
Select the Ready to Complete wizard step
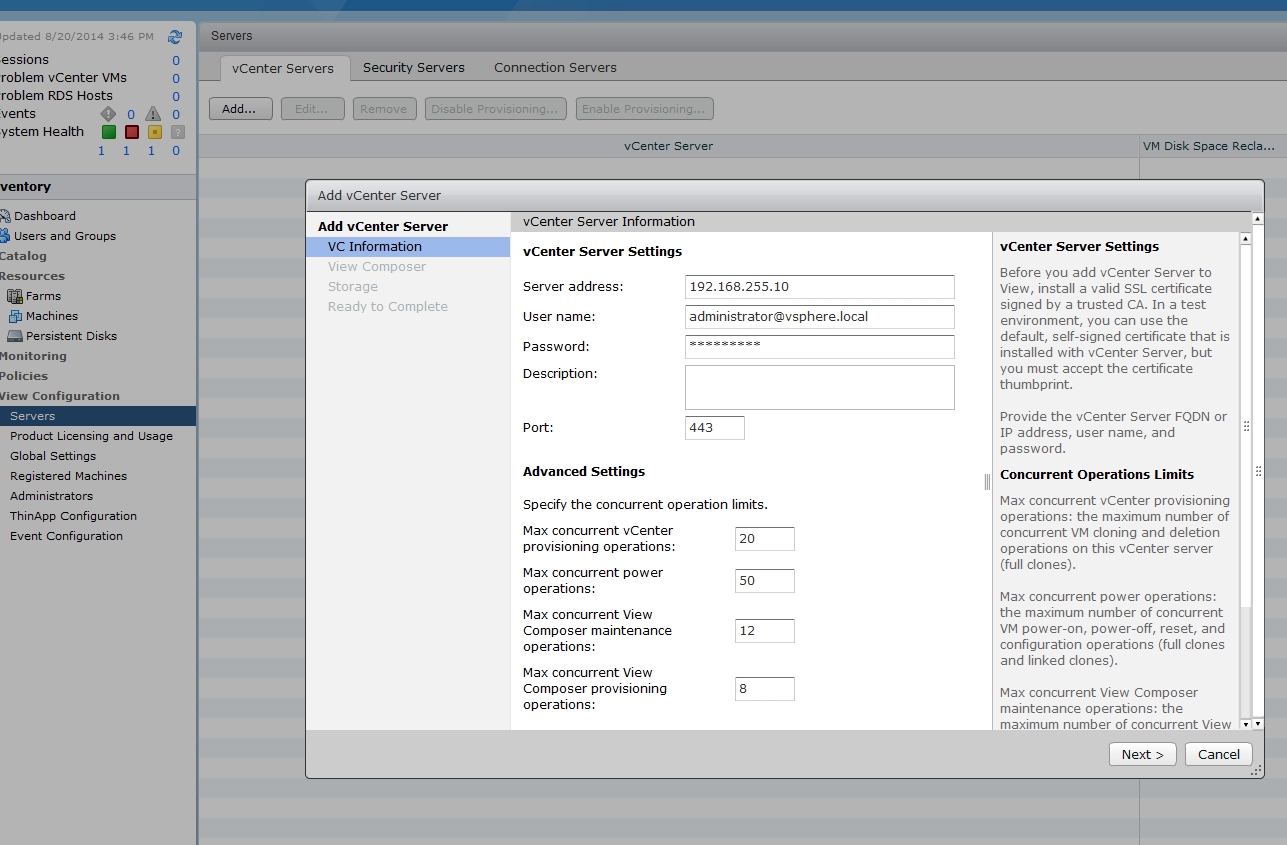(x=387, y=307)
